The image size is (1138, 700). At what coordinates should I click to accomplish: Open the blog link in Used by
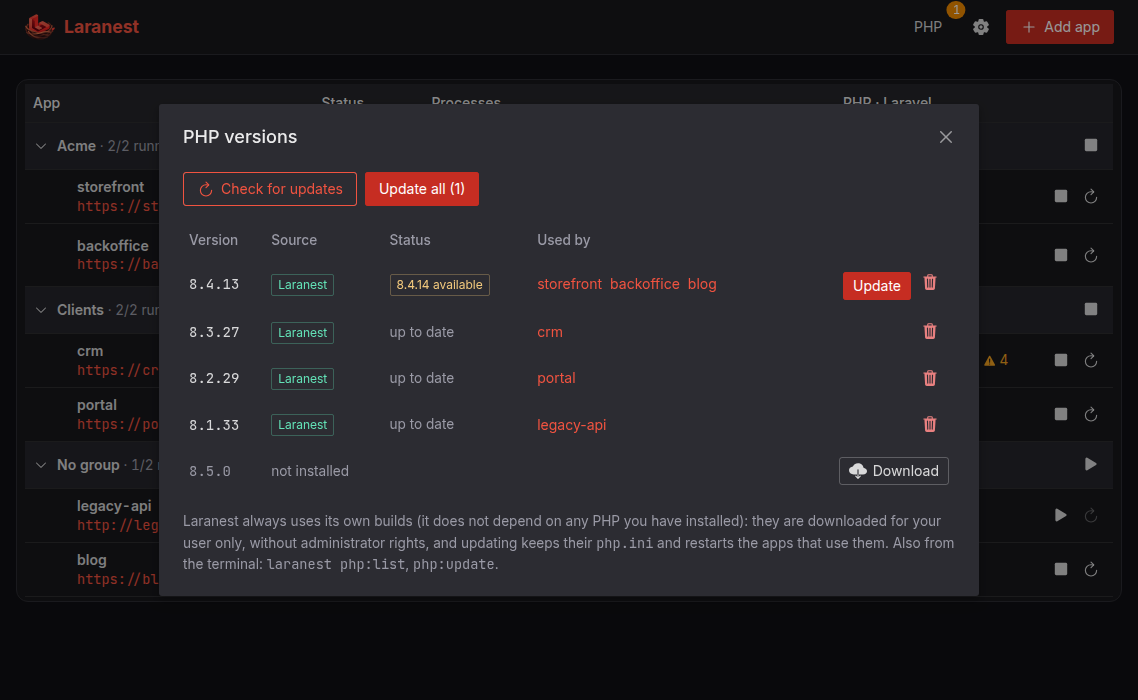coord(702,285)
